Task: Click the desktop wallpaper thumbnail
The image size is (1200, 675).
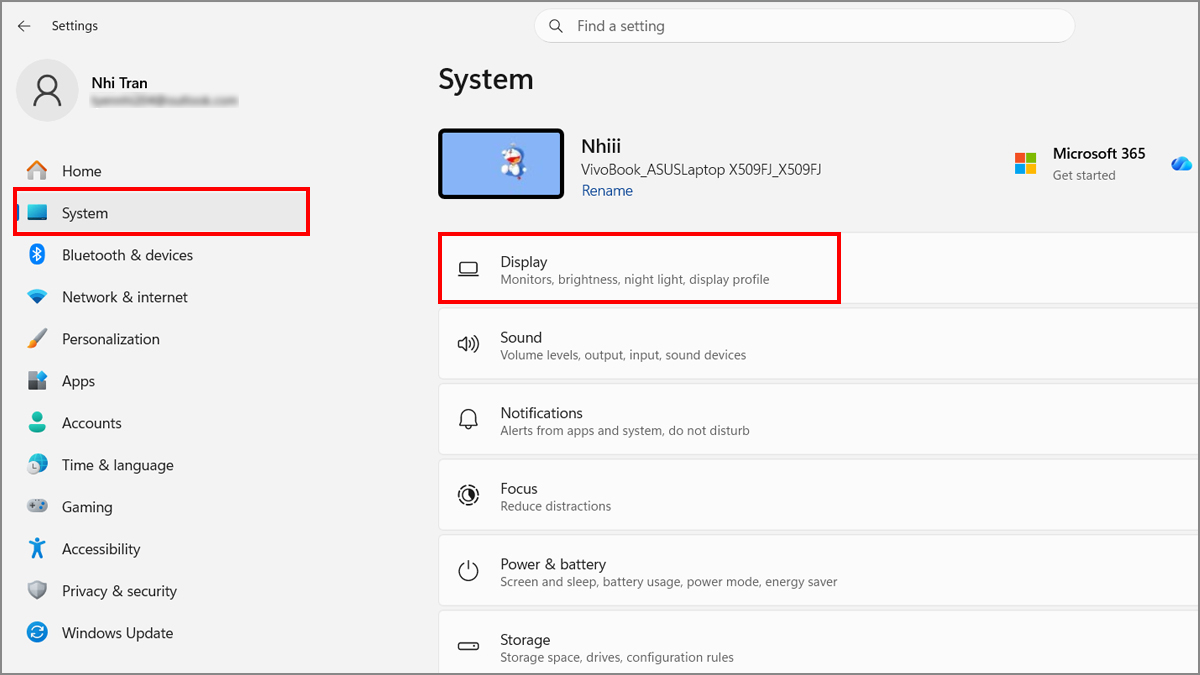Action: point(501,163)
